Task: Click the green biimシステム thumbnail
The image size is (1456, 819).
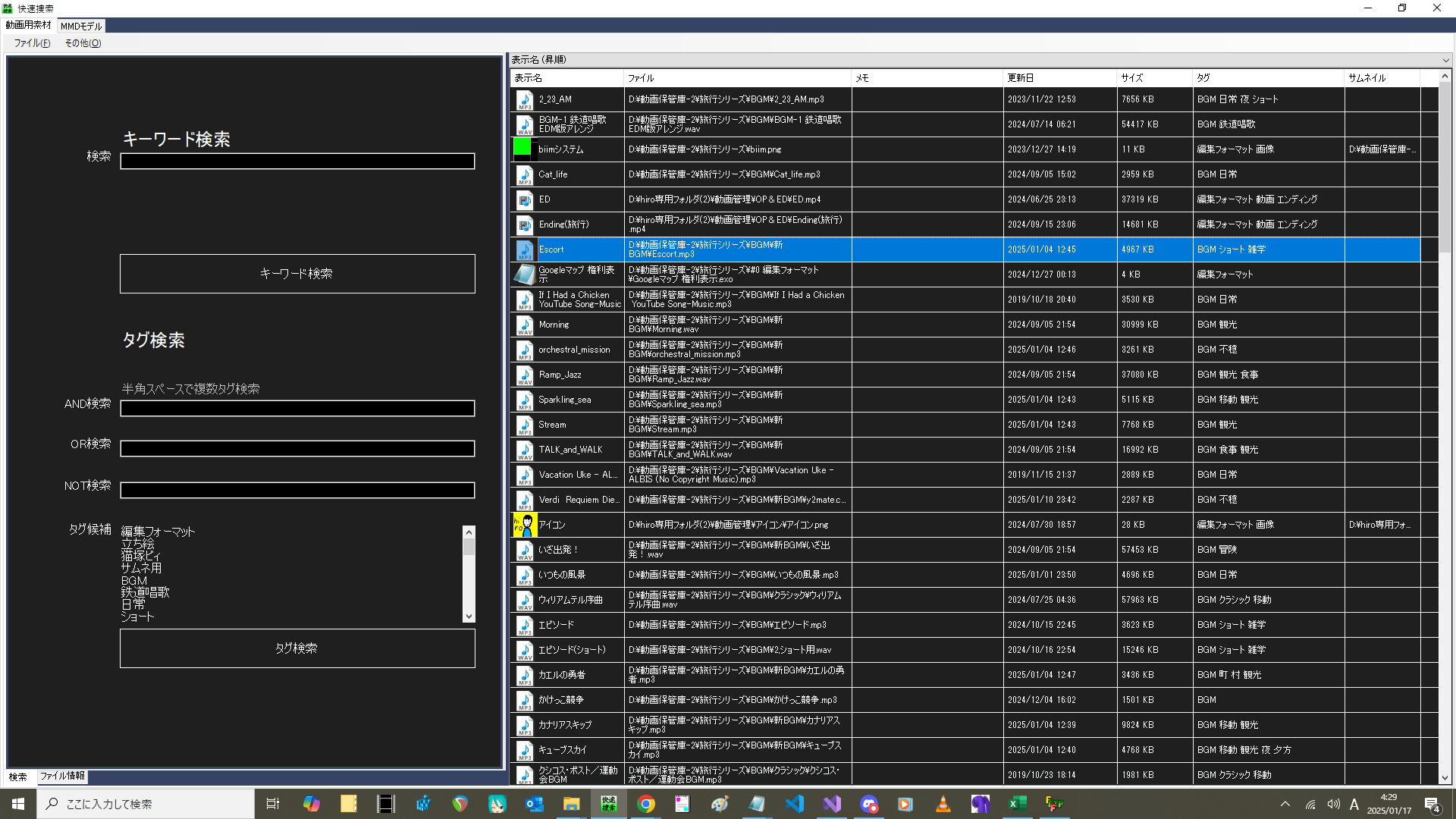Action: 522,147
